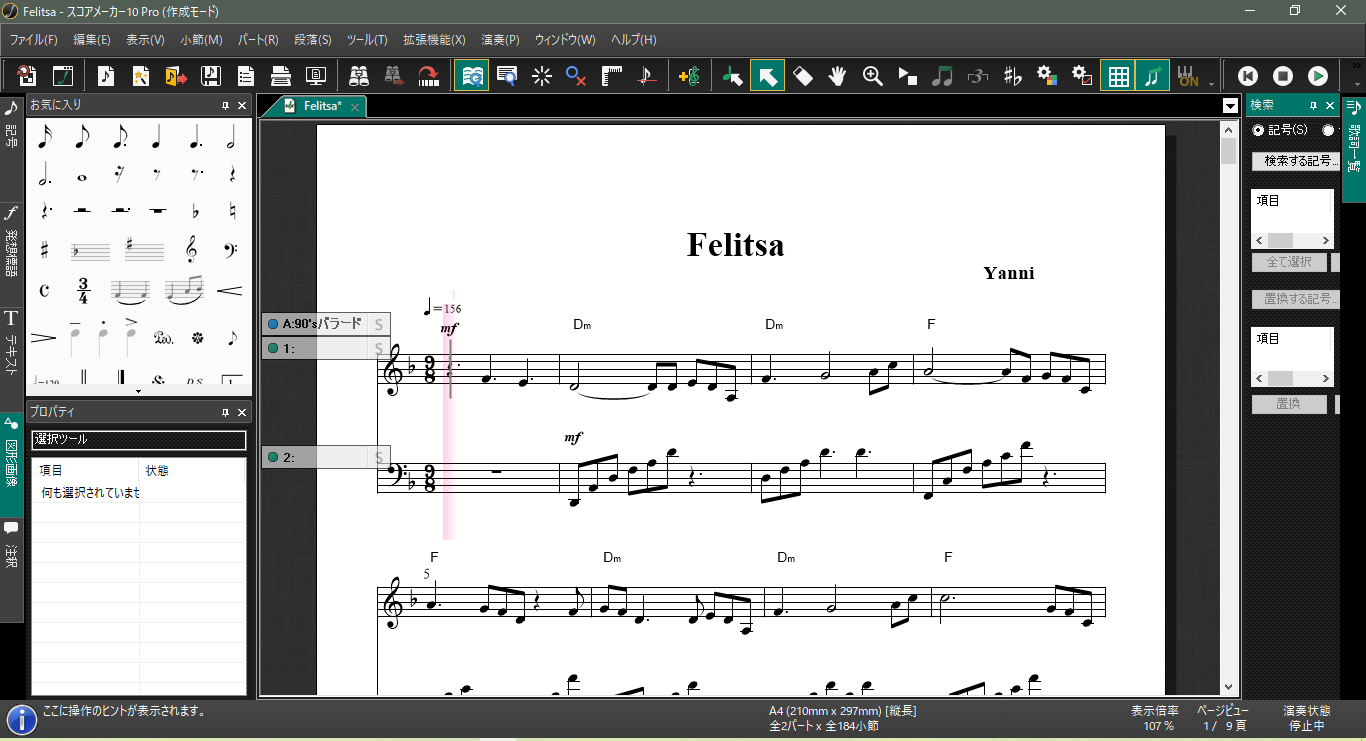
Task: Click the print toolbar icon
Action: click(281, 76)
